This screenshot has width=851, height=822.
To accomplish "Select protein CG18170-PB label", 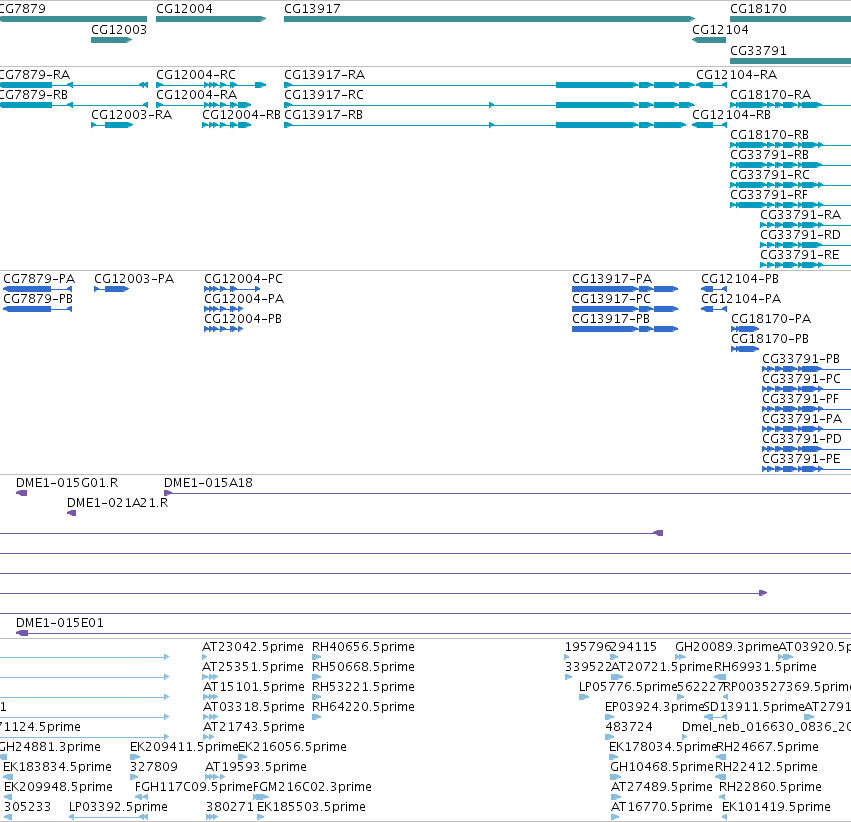I will pyautogui.click(x=770, y=340).
